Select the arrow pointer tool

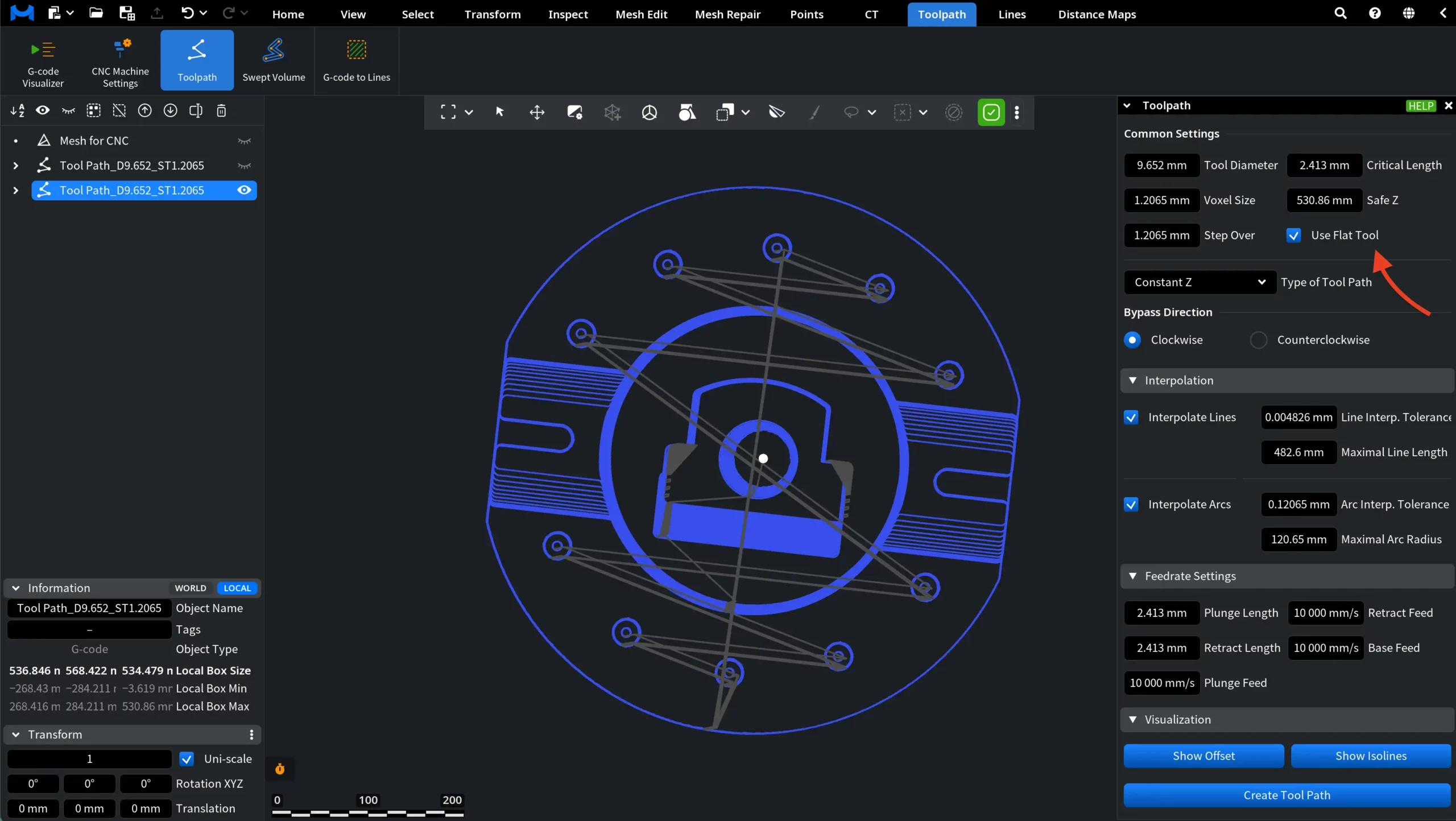(500, 112)
